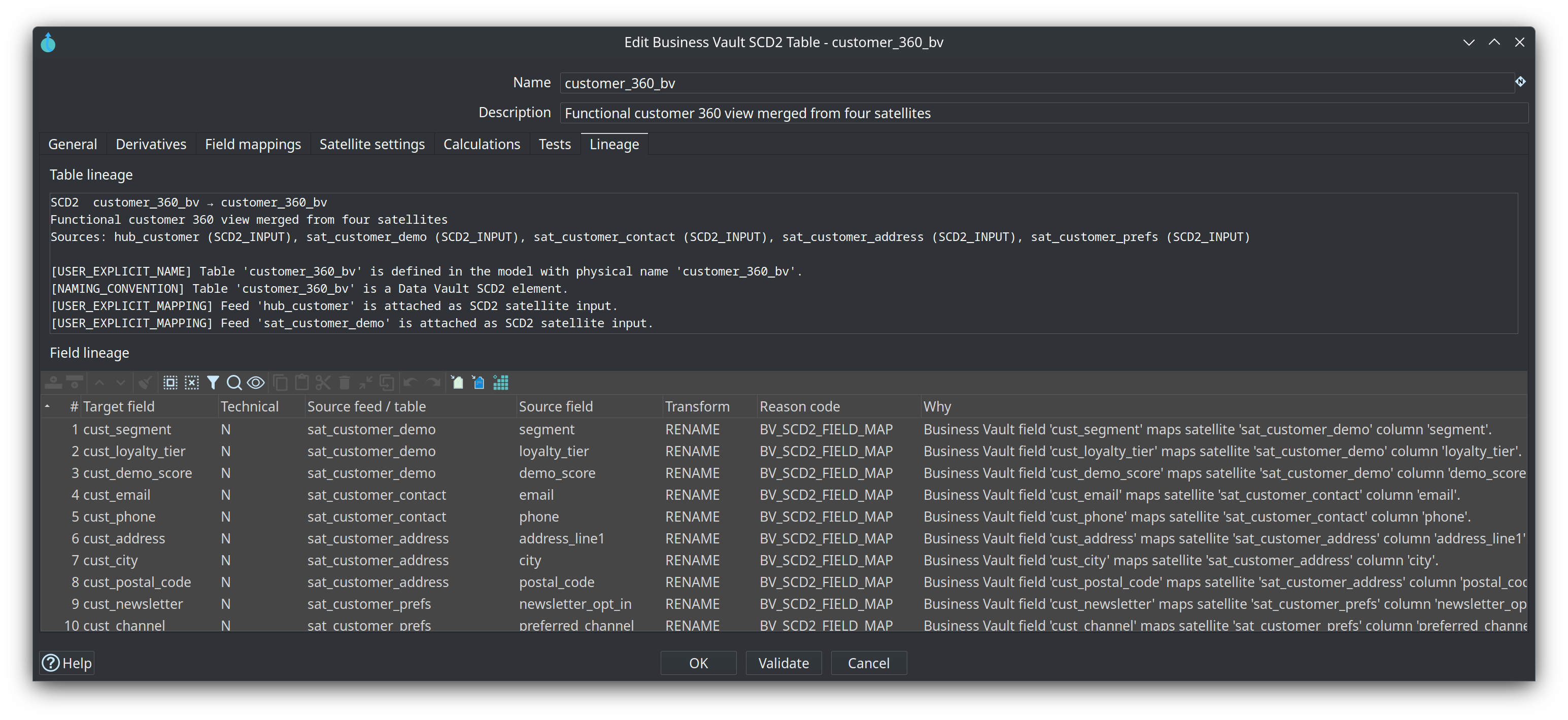Click the Name input field
Viewport: 1568px width, 720px height.
pos(1037,83)
